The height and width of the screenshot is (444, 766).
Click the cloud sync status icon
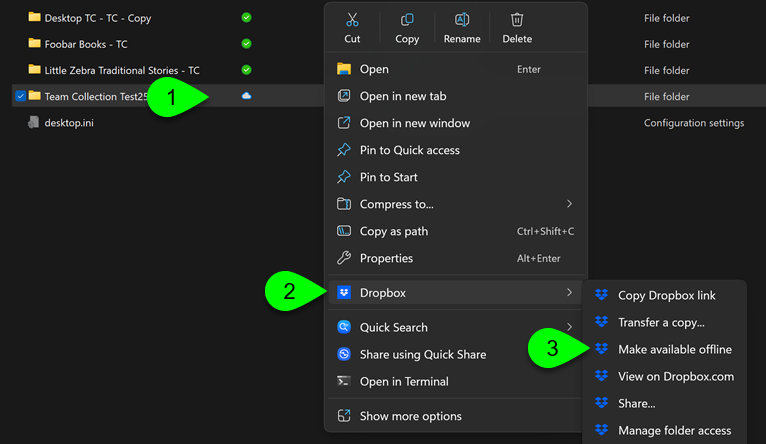click(246, 96)
